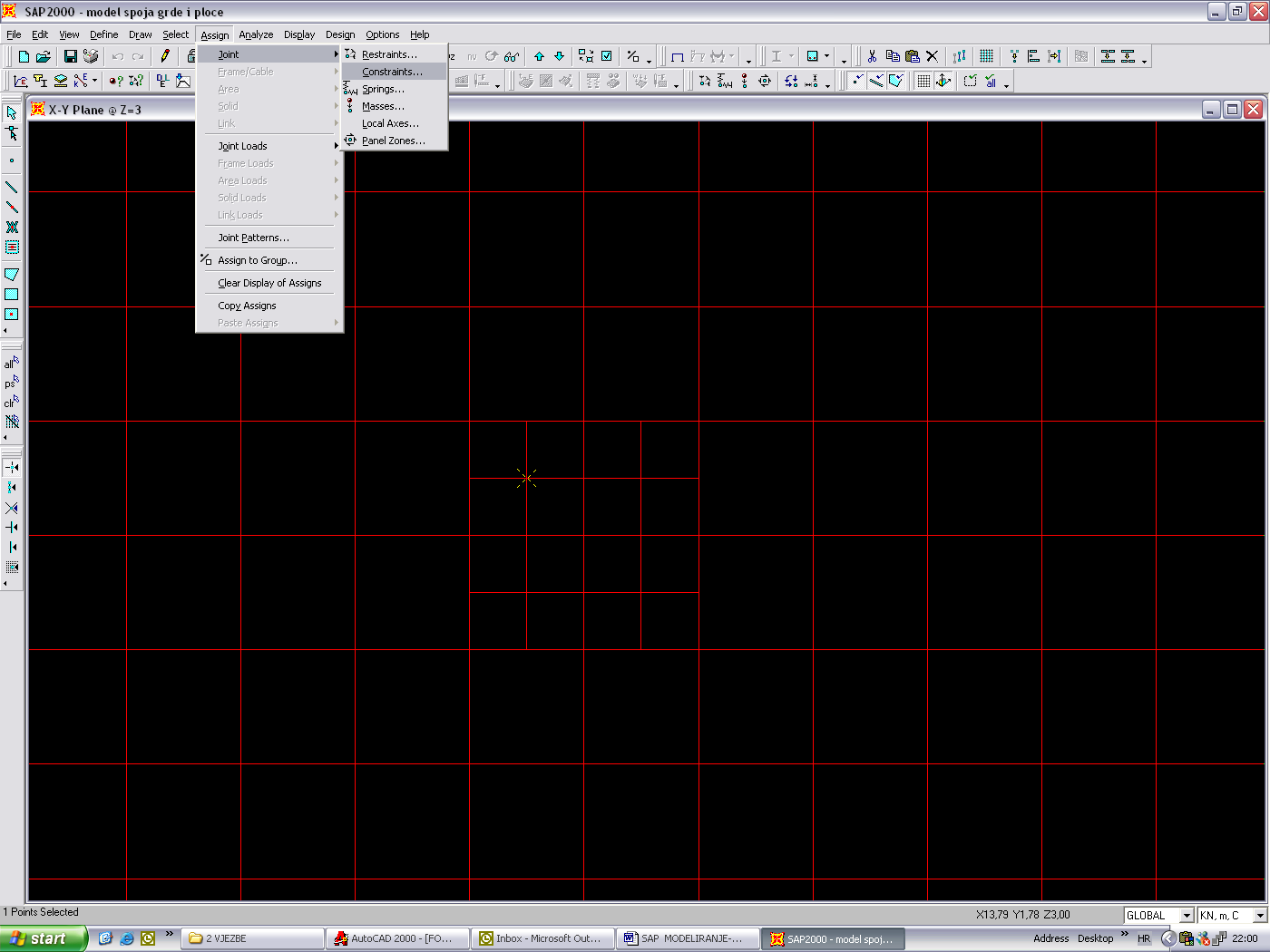Save the model with floppy icon
The width and height of the screenshot is (1270, 952).
coord(70,56)
